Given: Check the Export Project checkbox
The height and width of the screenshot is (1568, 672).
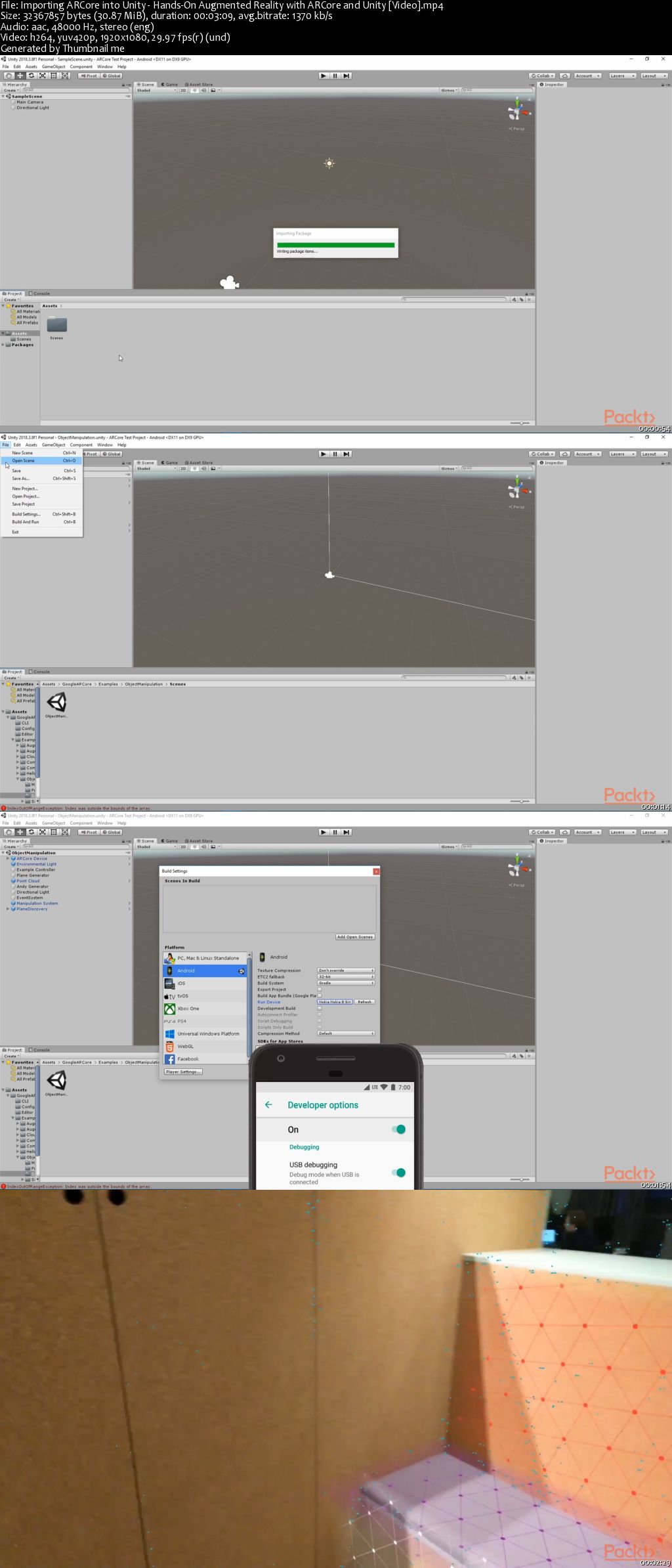Looking at the screenshot, I should point(320,989).
